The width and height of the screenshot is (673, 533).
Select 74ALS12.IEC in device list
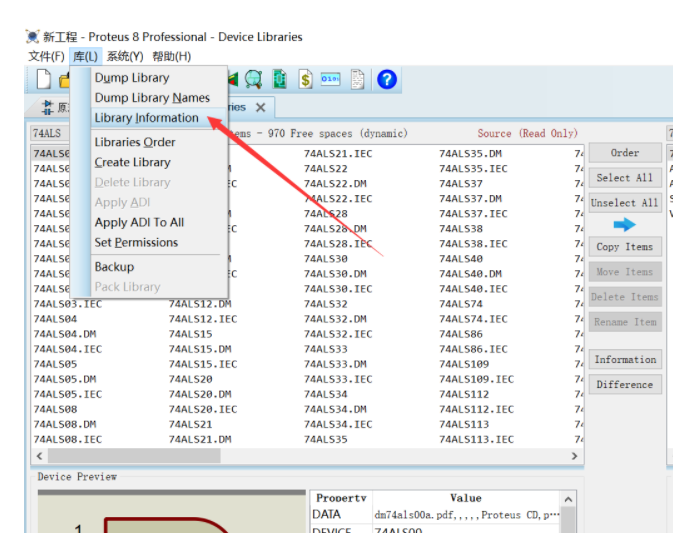(x=203, y=319)
